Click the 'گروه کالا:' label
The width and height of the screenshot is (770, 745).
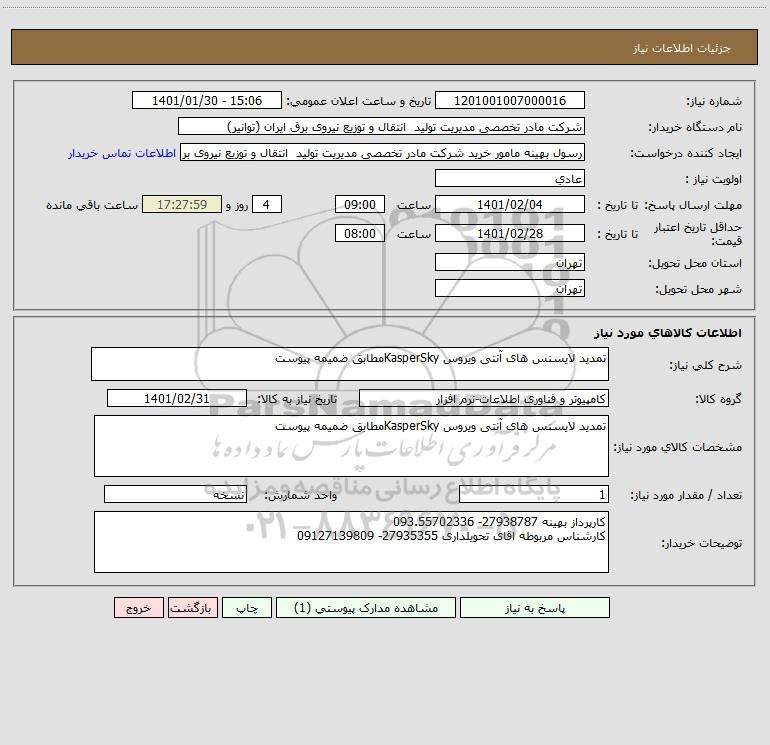(x=719, y=399)
